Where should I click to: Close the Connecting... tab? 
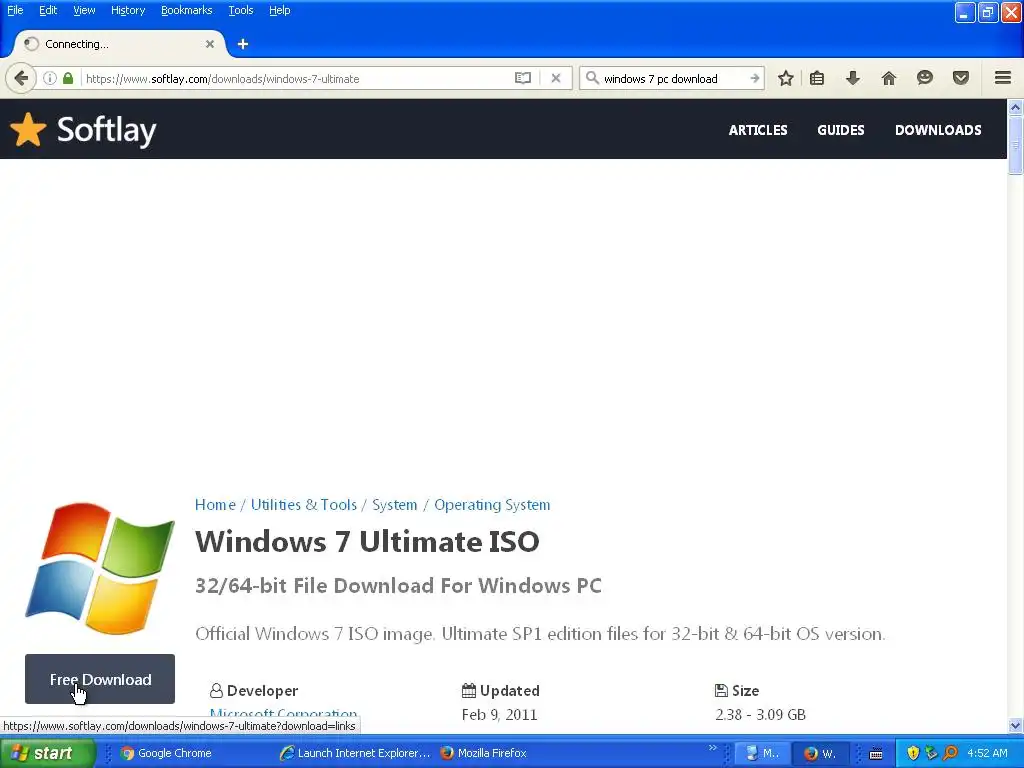click(210, 44)
